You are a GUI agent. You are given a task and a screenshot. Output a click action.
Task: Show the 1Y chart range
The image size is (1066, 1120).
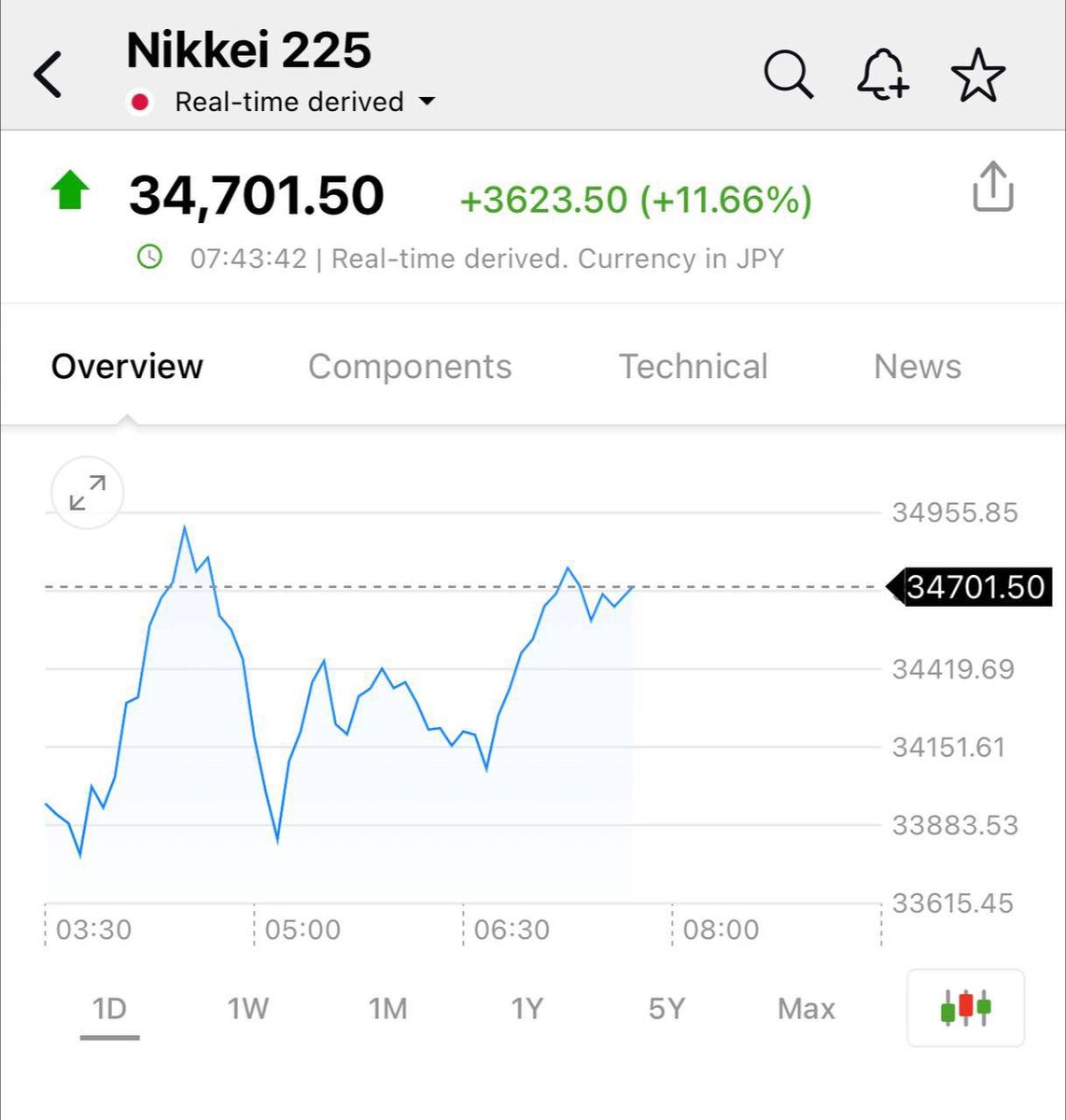coord(526,1008)
